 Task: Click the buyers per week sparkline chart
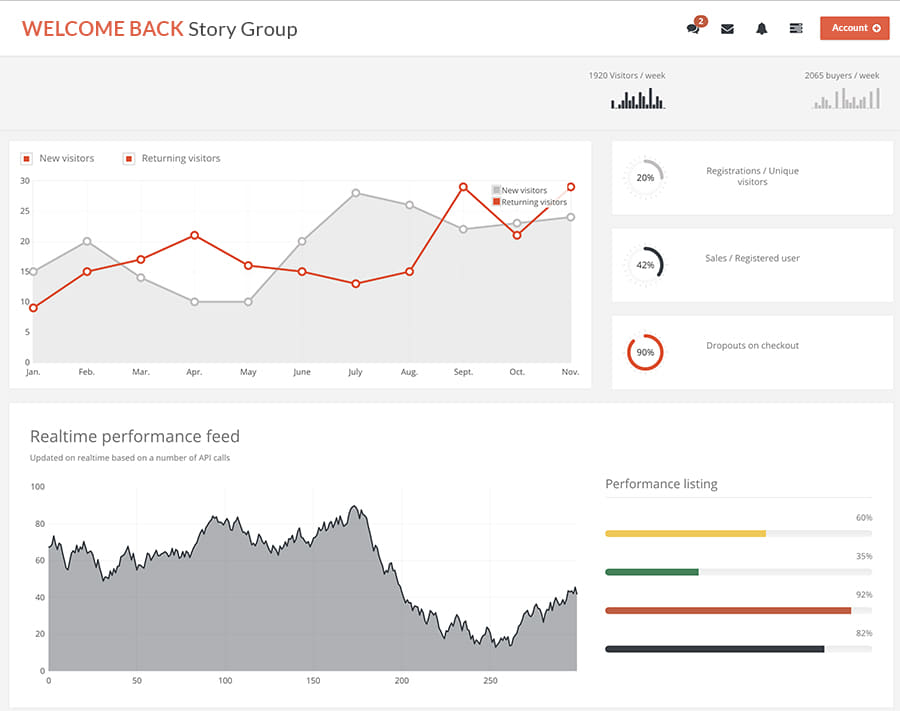coord(846,98)
